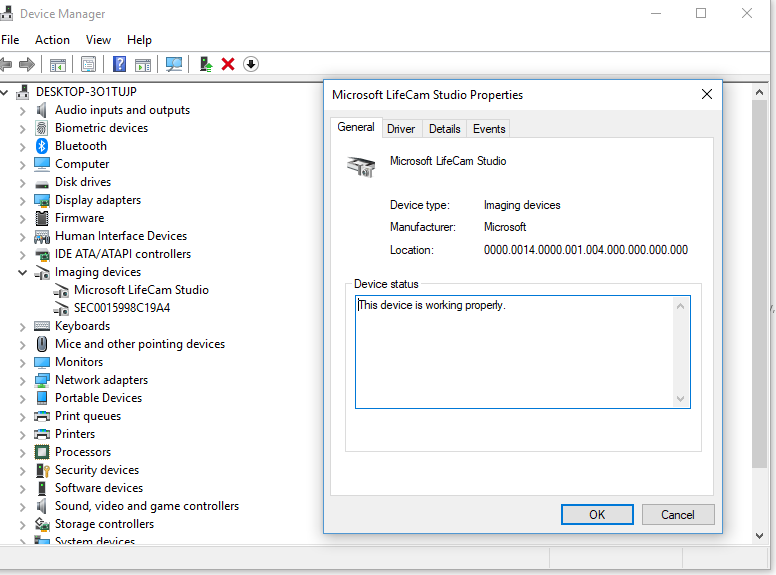The height and width of the screenshot is (575, 776).
Task: Expand the Bluetooth tree node
Action: click(x=22, y=146)
